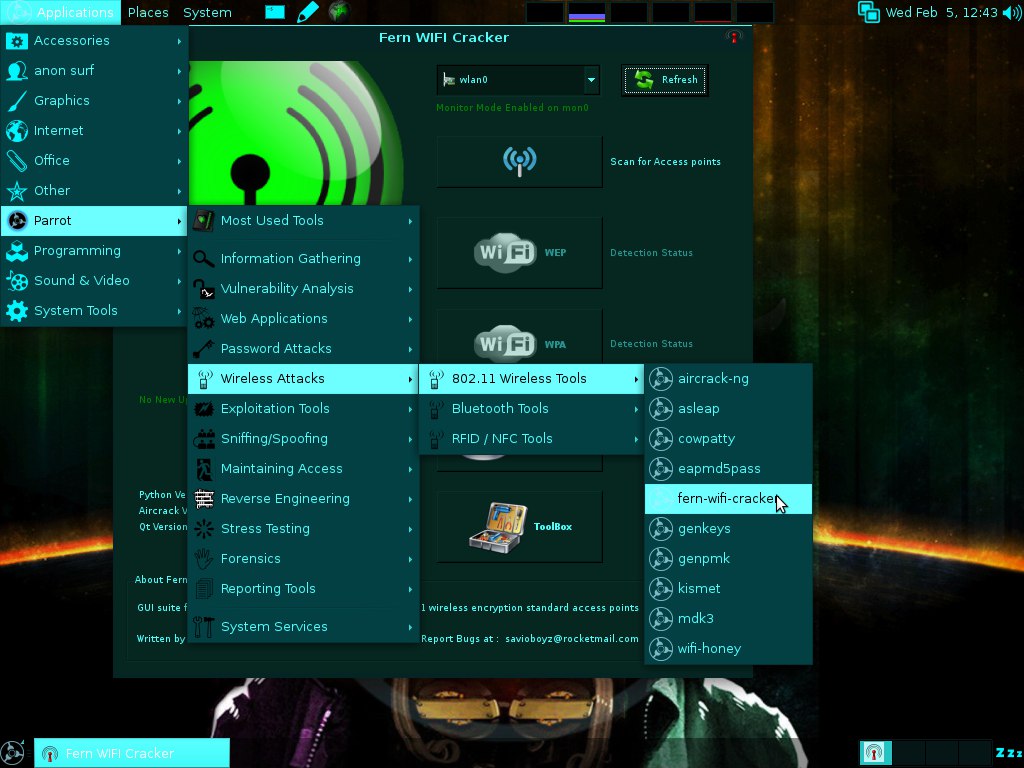The height and width of the screenshot is (768, 1024).
Task: Click the clock showing Wed Feb 5, 12:43
Action: 941,12
